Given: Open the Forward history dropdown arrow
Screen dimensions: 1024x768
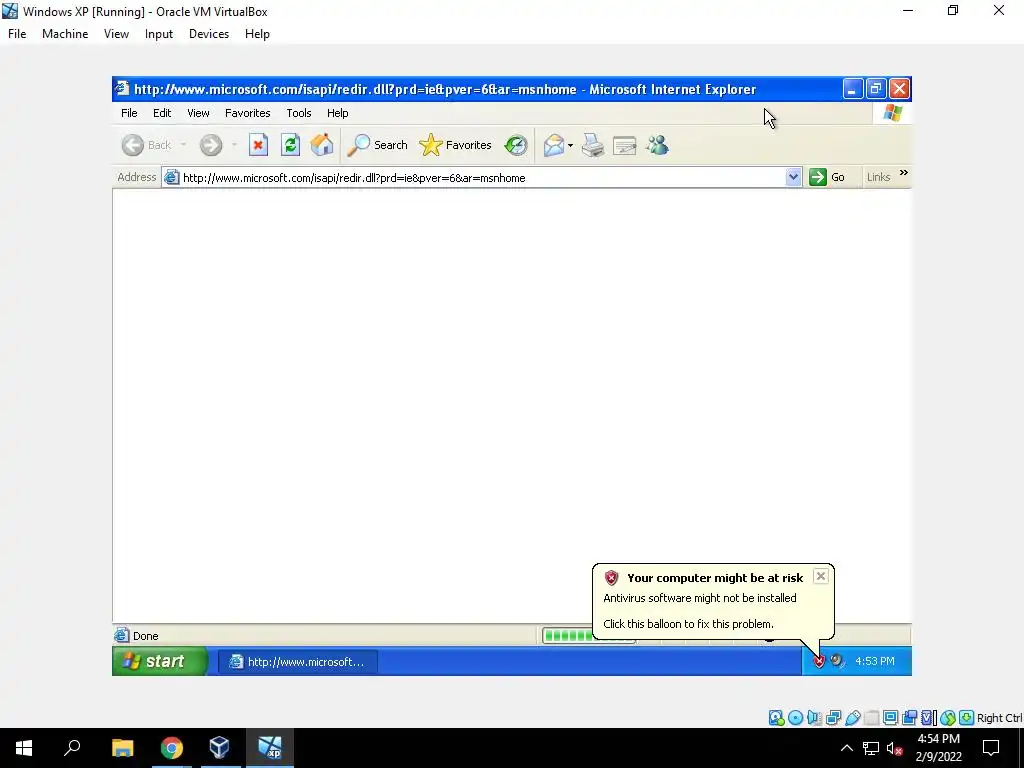Looking at the screenshot, I should tap(234, 145).
